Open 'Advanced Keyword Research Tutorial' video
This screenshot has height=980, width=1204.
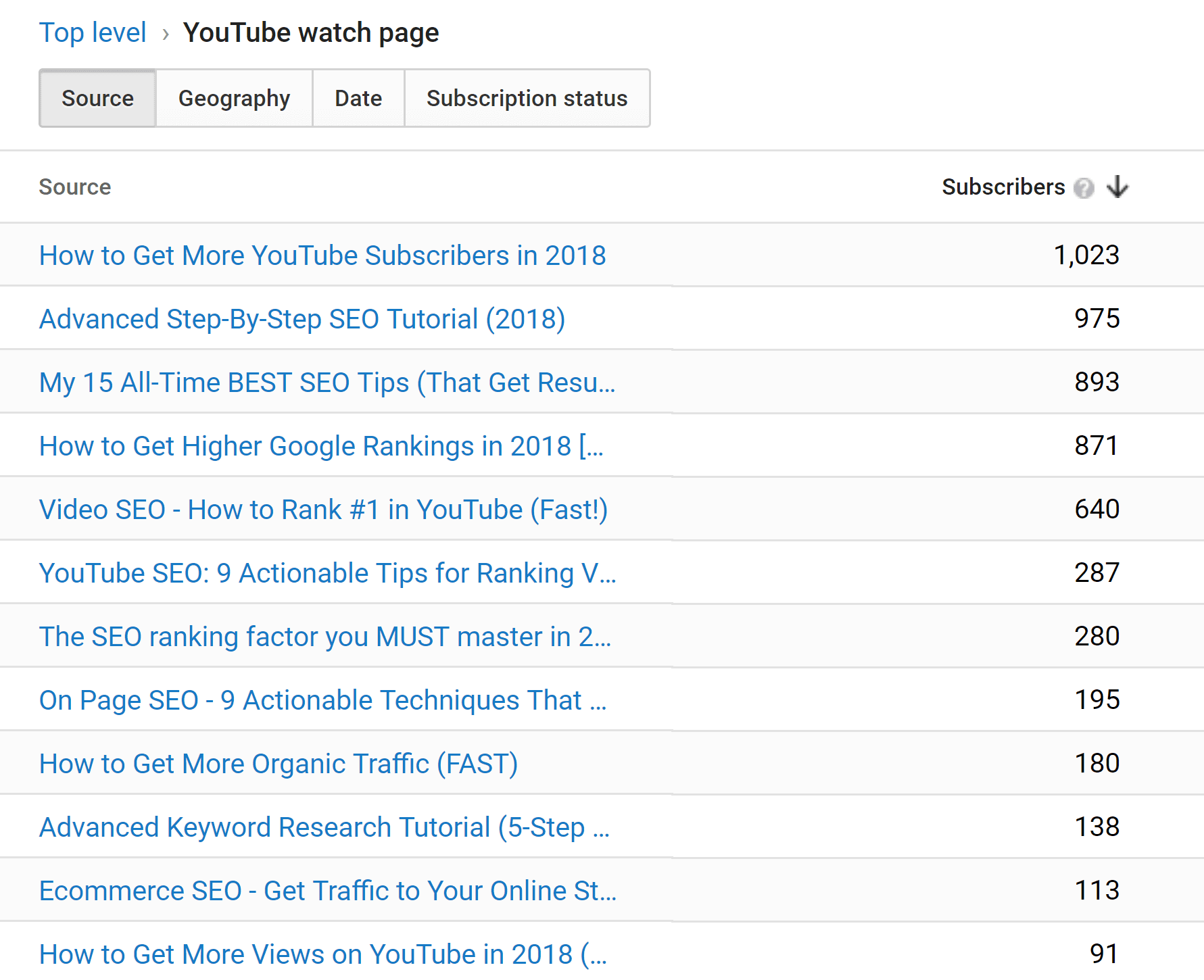[x=324, y=827]
